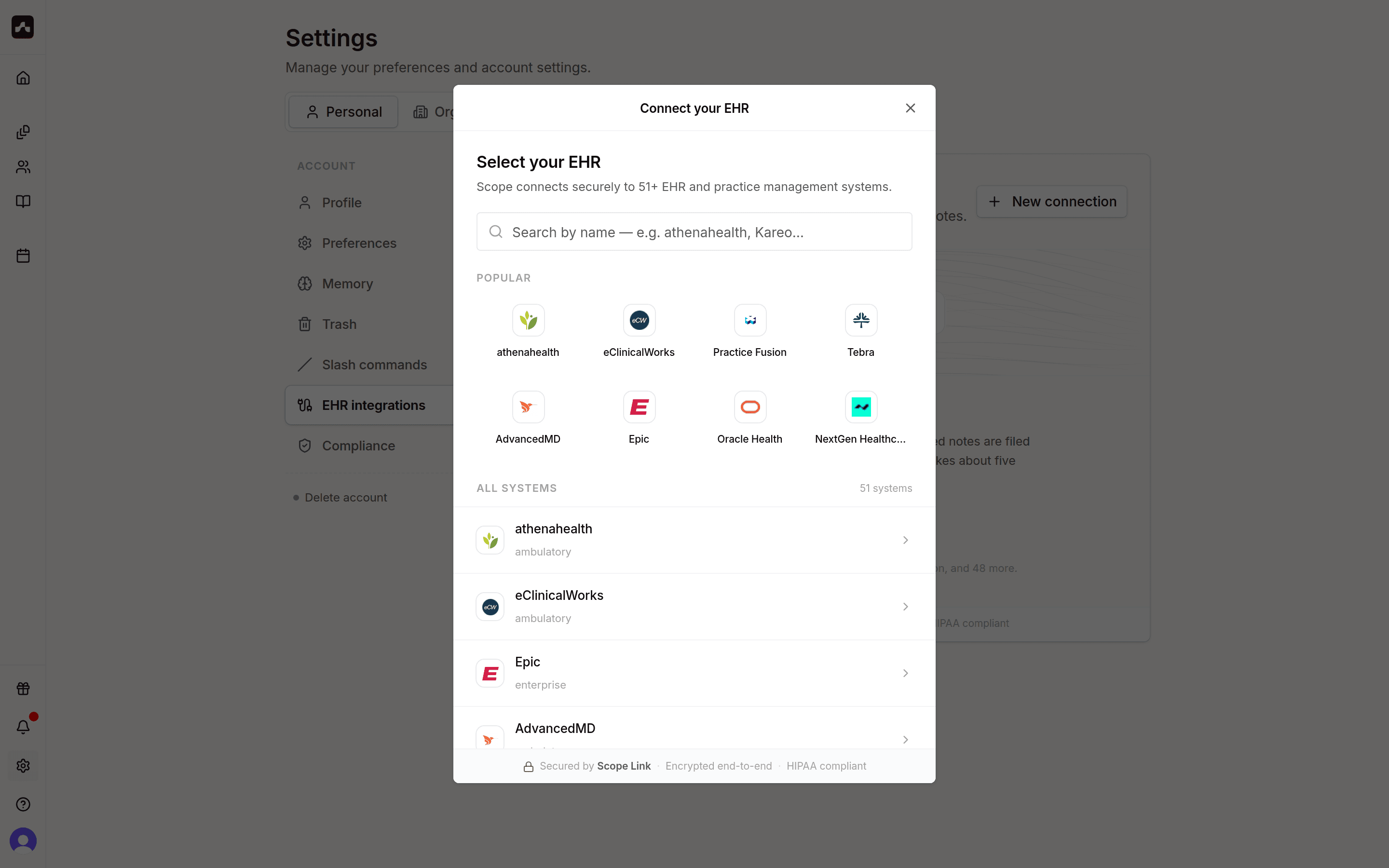Open notifications bell icon

coord(23,727)
